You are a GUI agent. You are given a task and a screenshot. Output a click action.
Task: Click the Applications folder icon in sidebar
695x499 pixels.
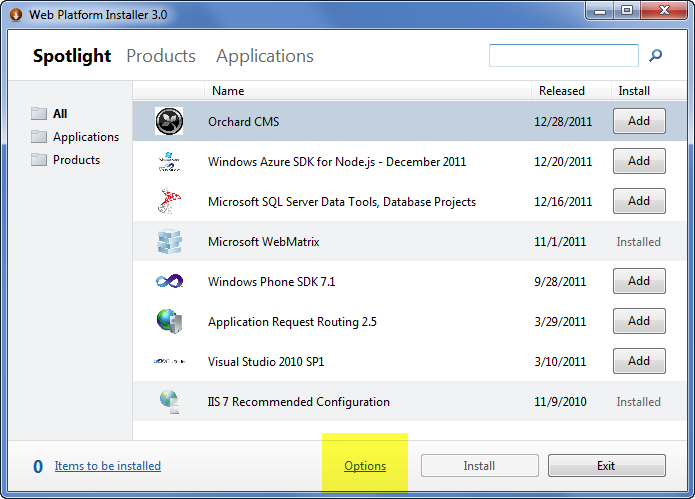point(39,136)
